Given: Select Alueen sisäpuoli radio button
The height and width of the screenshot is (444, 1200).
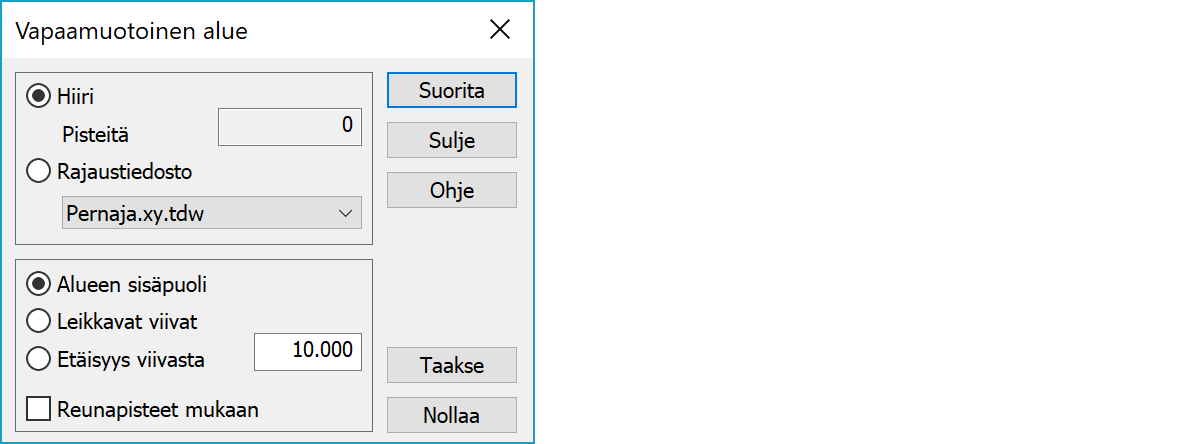Looking at the screenshot, I should tap(40, 284).
